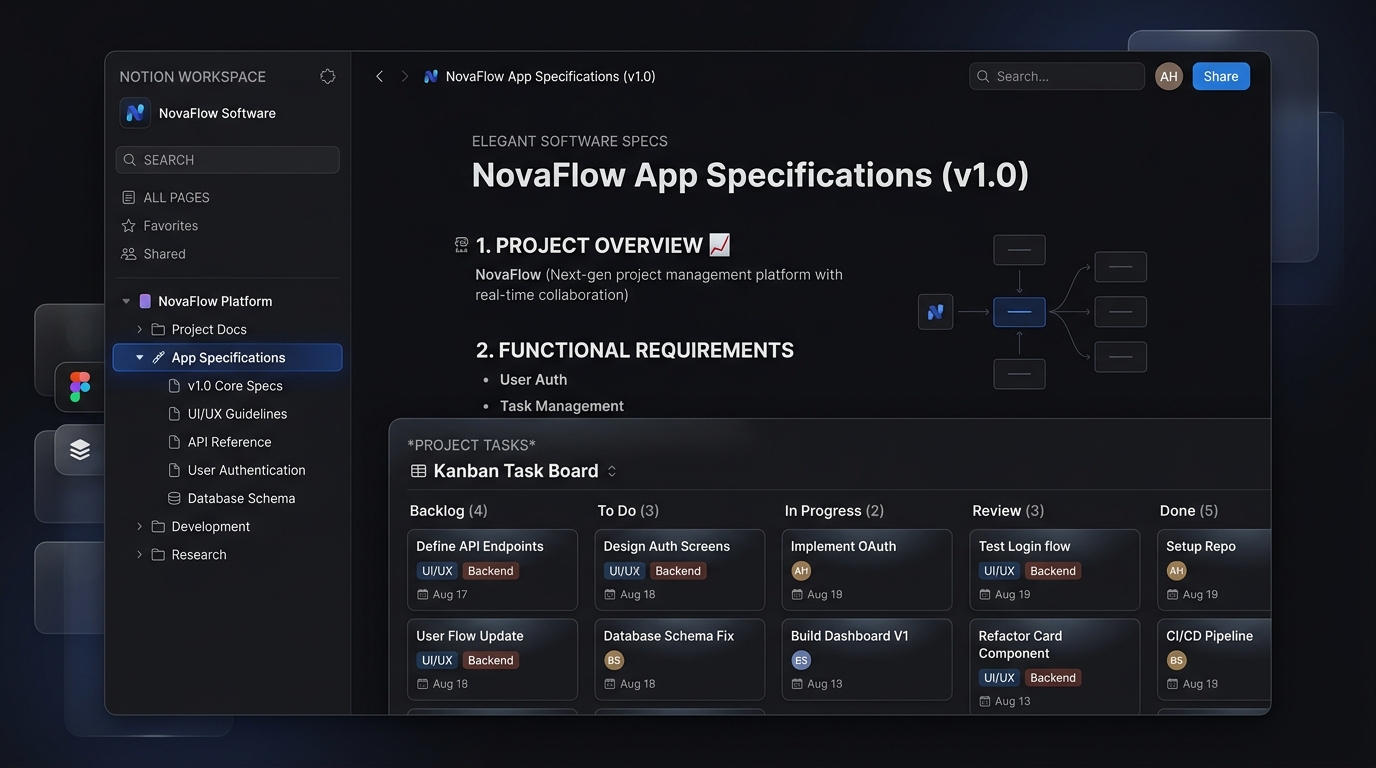Screen dimensions: 1376x768
Task: Open the Refactor Card Component card
Action: click(1055, 666)
